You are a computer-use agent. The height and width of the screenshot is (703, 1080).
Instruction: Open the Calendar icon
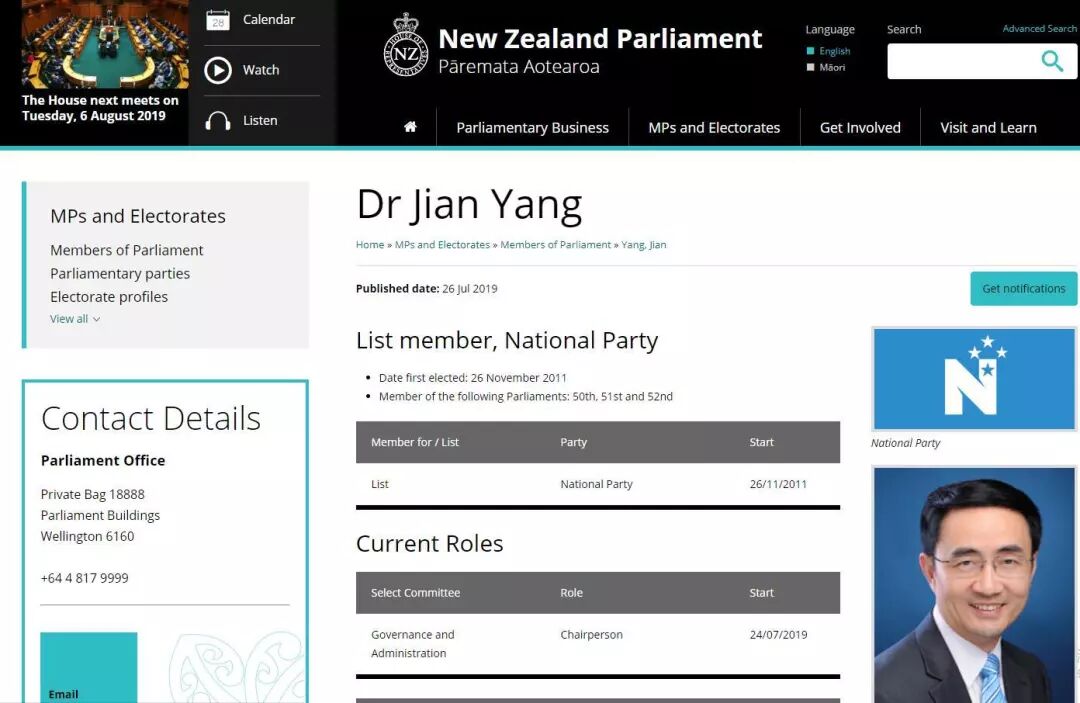pos(218,20)
